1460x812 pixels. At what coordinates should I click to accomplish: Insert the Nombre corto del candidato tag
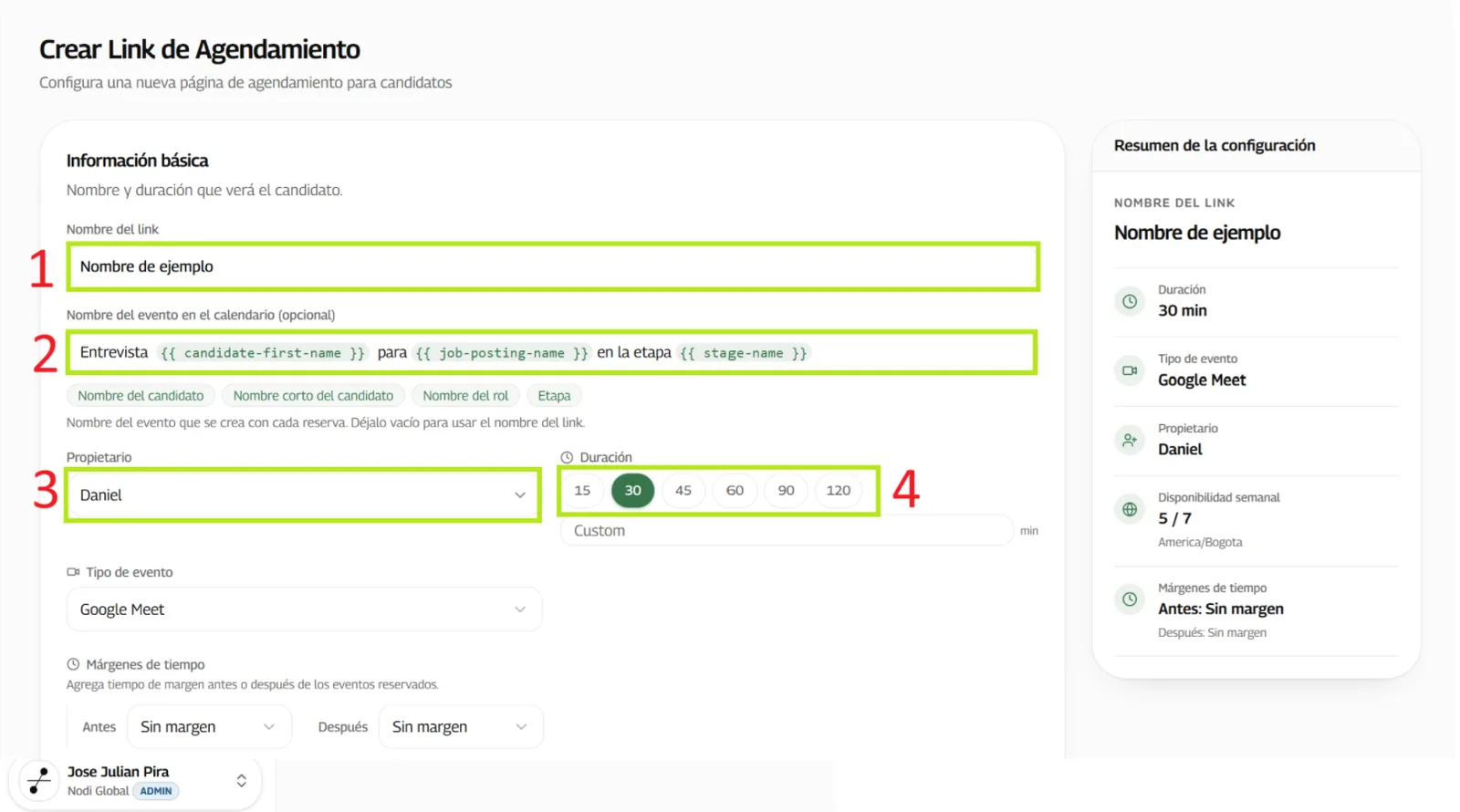tap(313, 396)
